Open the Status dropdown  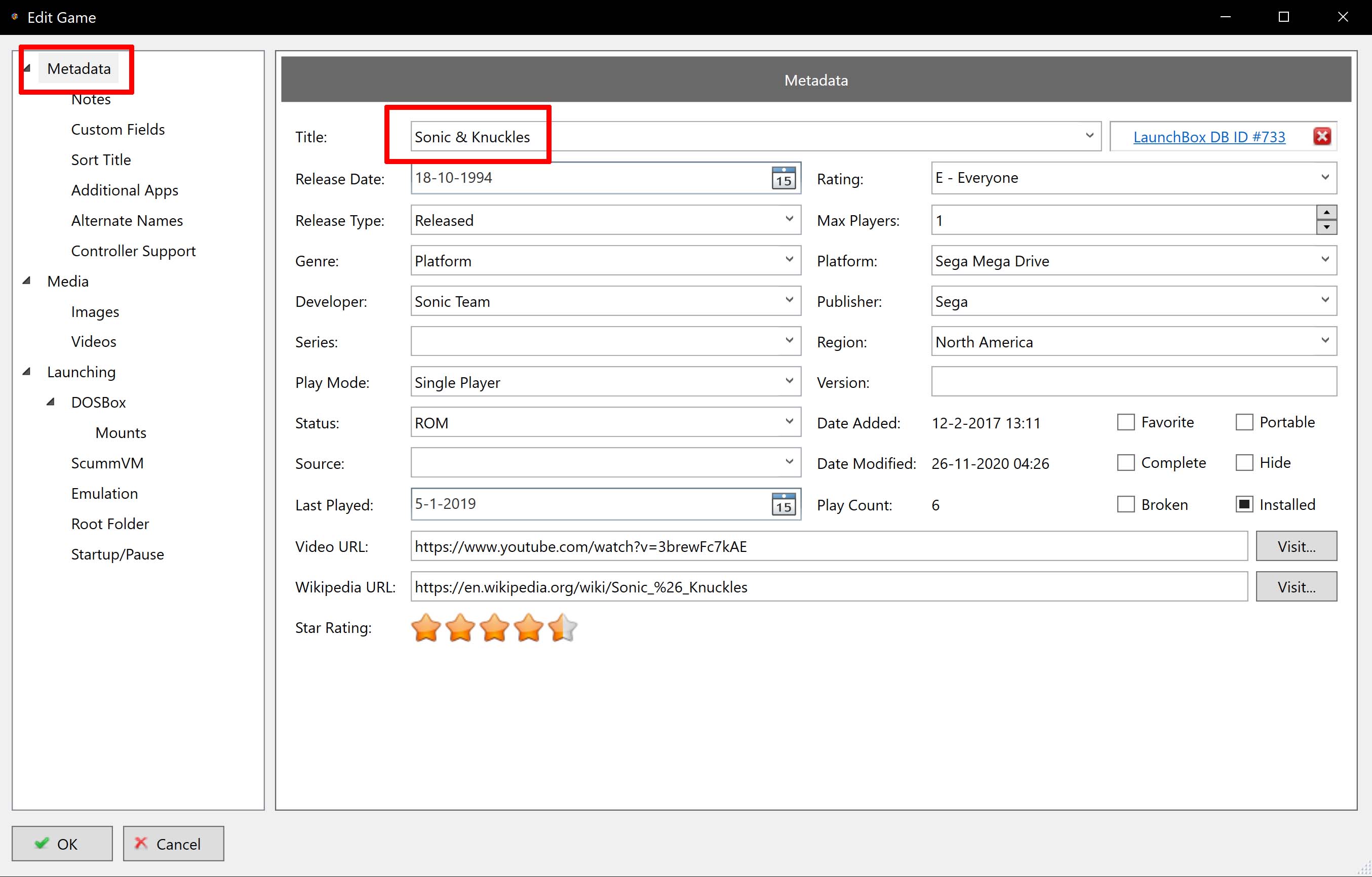(789, 421)
